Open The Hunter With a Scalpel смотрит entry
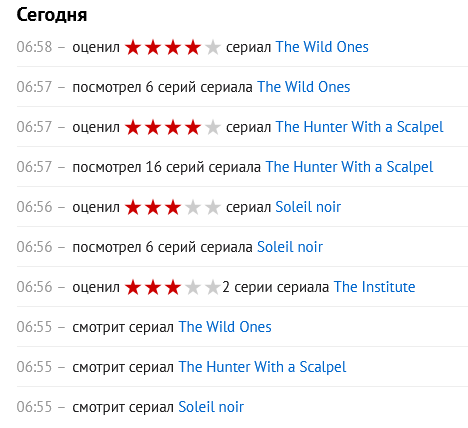This screenshot has height=428, width=468. (x=262, y=367)
